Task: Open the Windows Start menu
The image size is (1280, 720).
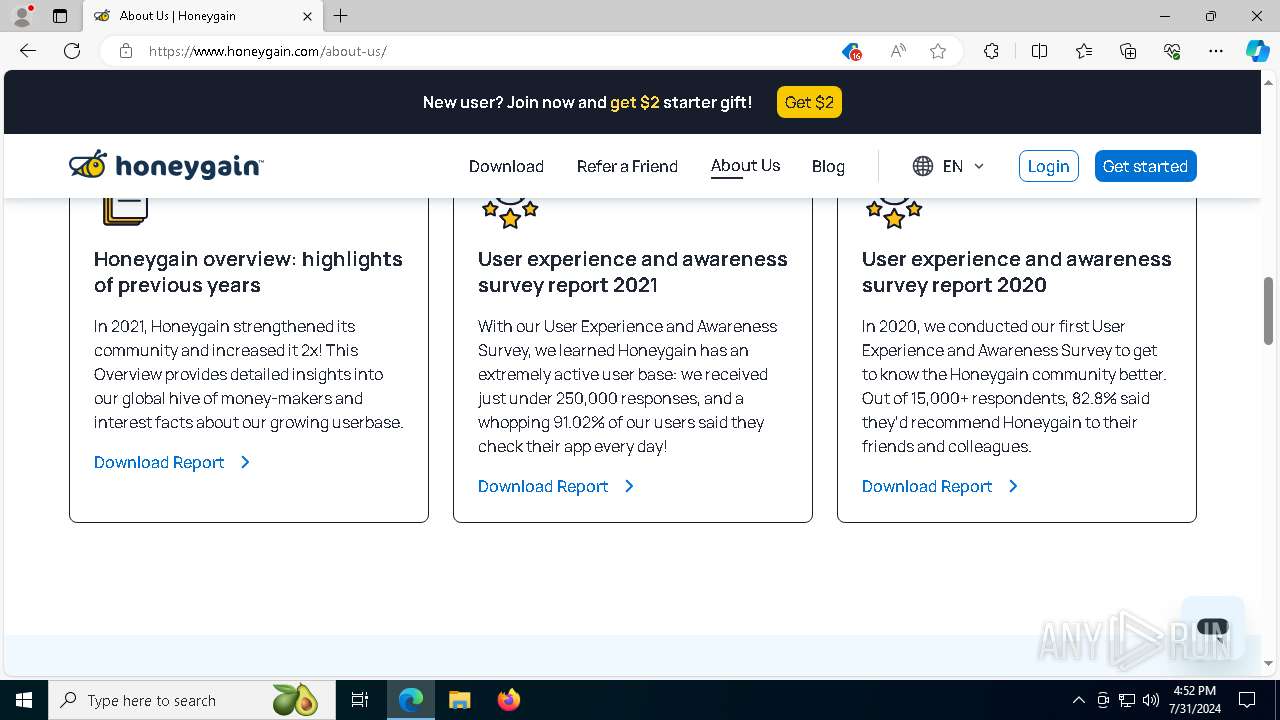Action: pos(24,700)
